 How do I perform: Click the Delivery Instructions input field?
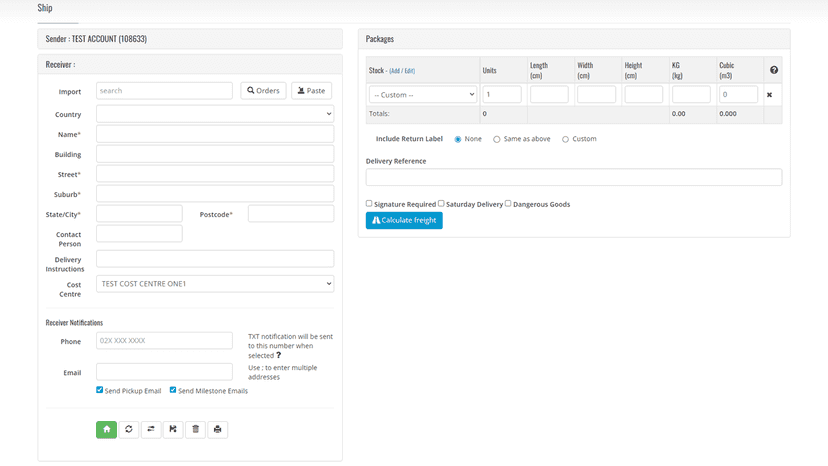click(215, 259)
